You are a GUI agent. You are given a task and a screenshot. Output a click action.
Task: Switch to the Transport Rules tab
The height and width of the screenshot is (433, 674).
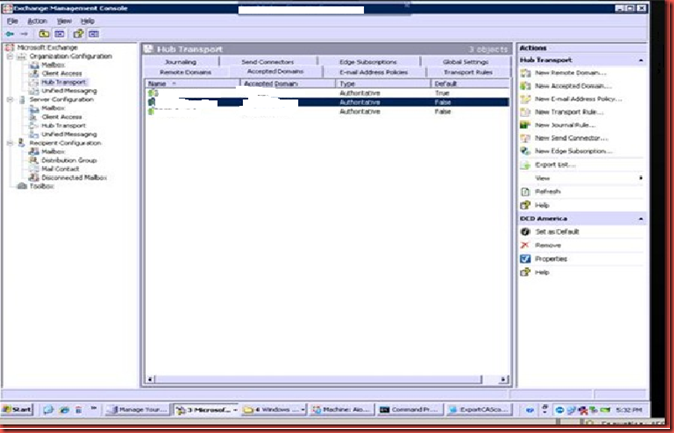[468, 72]
